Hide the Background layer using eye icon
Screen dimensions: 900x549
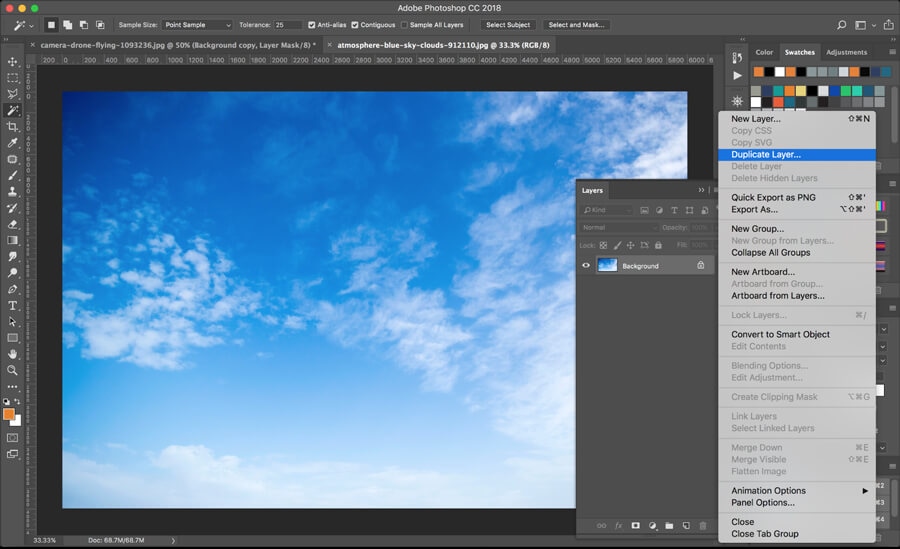(x=586, y=266)
